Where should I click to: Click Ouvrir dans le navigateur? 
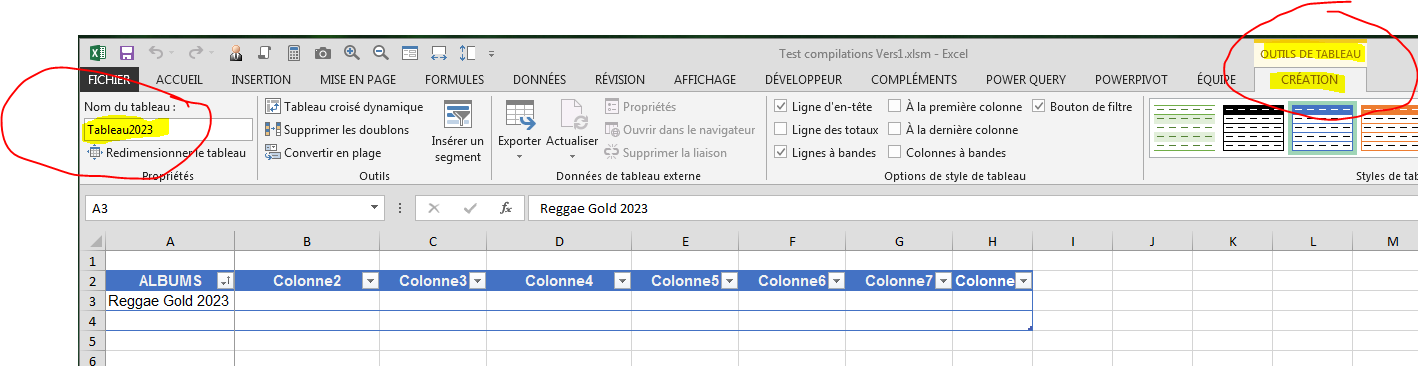tap(680, 130)
